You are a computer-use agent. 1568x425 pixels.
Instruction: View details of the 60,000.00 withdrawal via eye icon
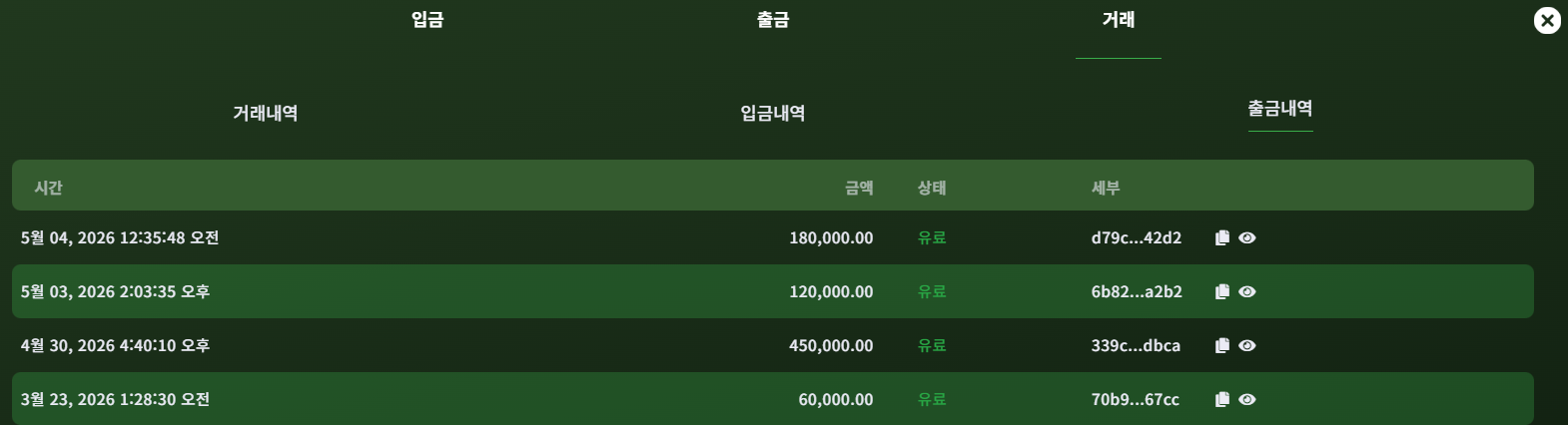(1247, 399)
